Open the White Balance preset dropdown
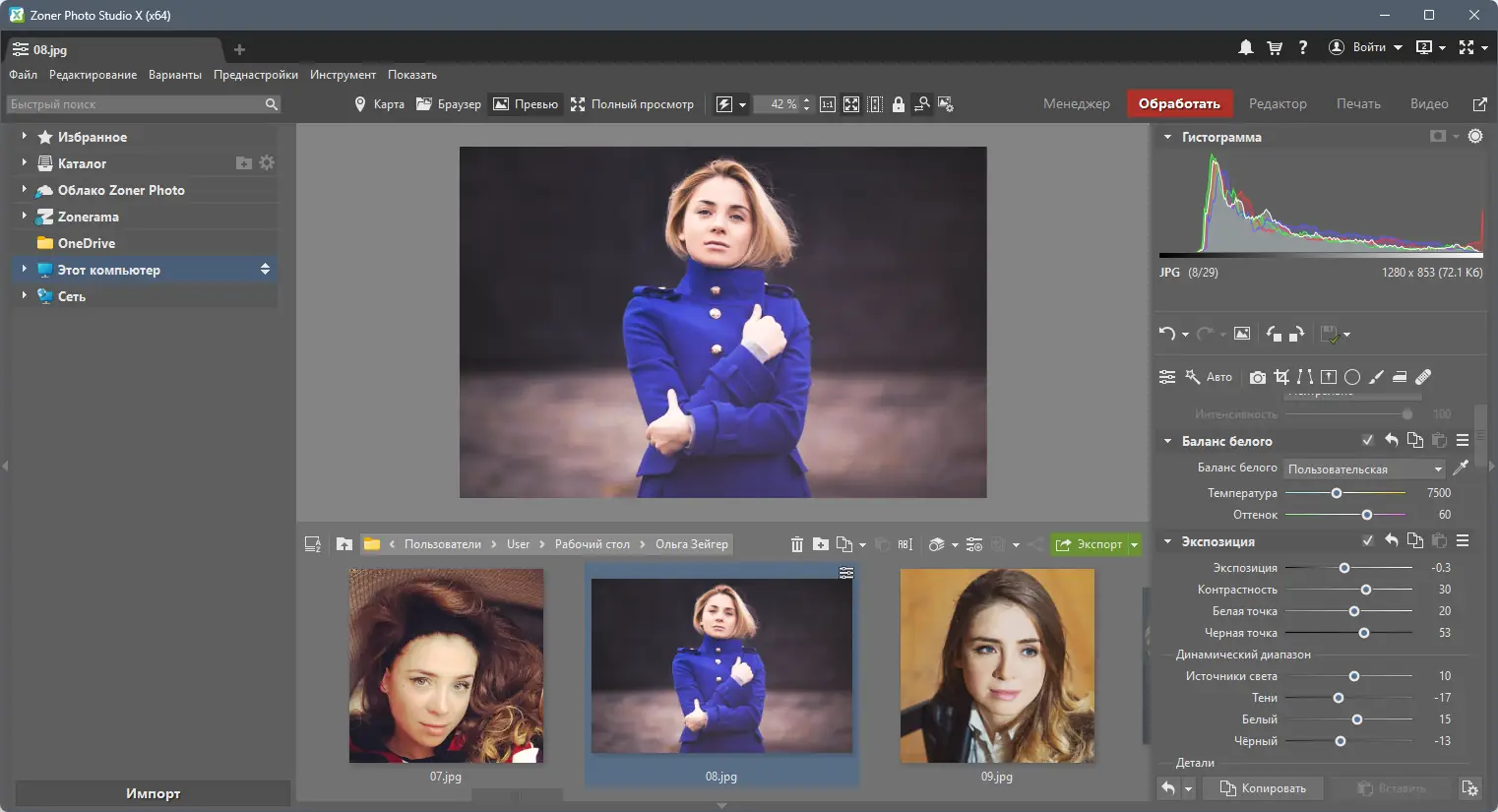Viewport: 1498px width, 812px height. coord(1364,469)
